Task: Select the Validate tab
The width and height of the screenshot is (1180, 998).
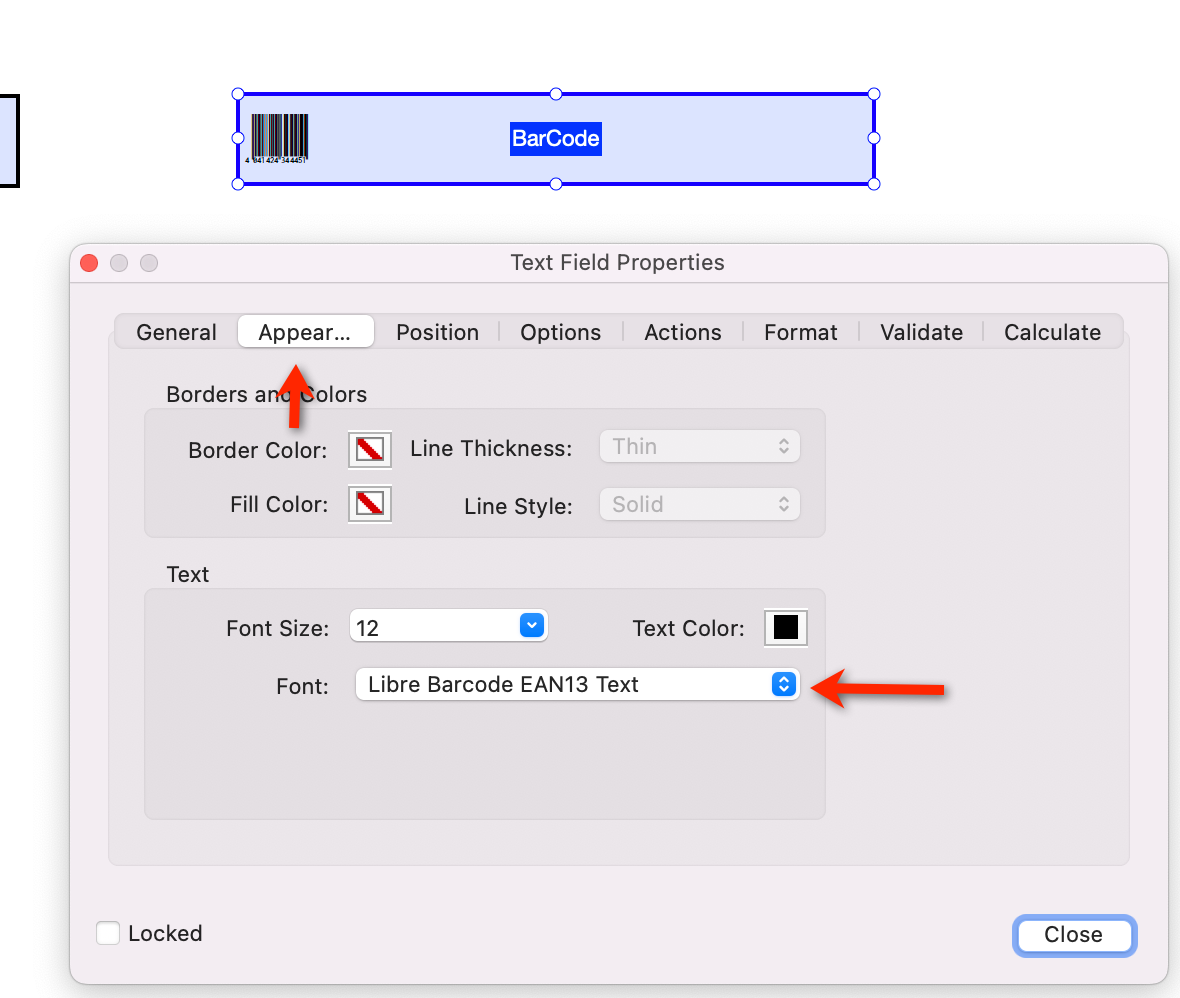Action: coord(920,332)
